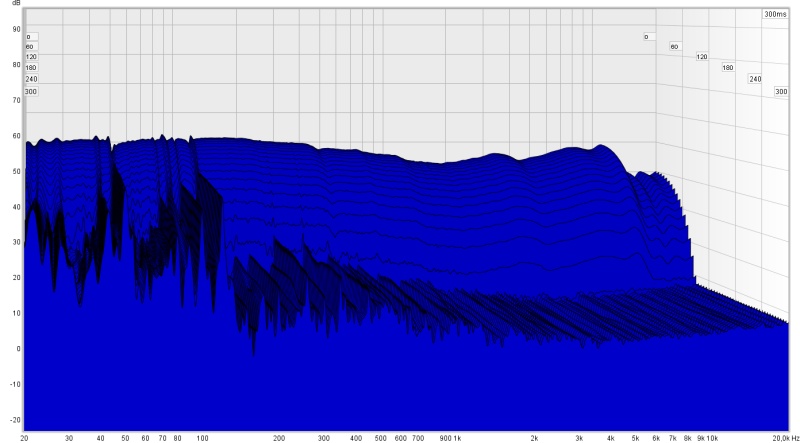800x443 pixels.
Task: Click the 300ms time span label
Action: [x=774, y=15]
